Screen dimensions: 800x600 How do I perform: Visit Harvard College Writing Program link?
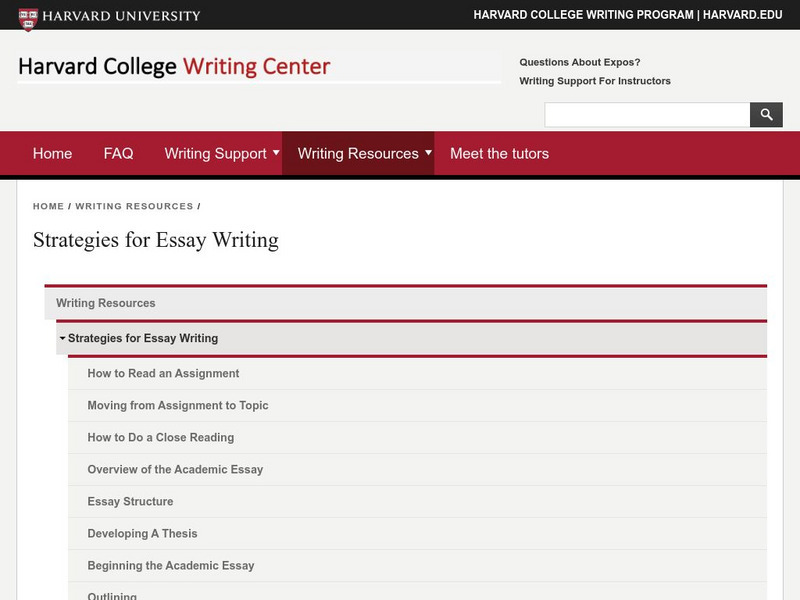click(x=583, y=15)
